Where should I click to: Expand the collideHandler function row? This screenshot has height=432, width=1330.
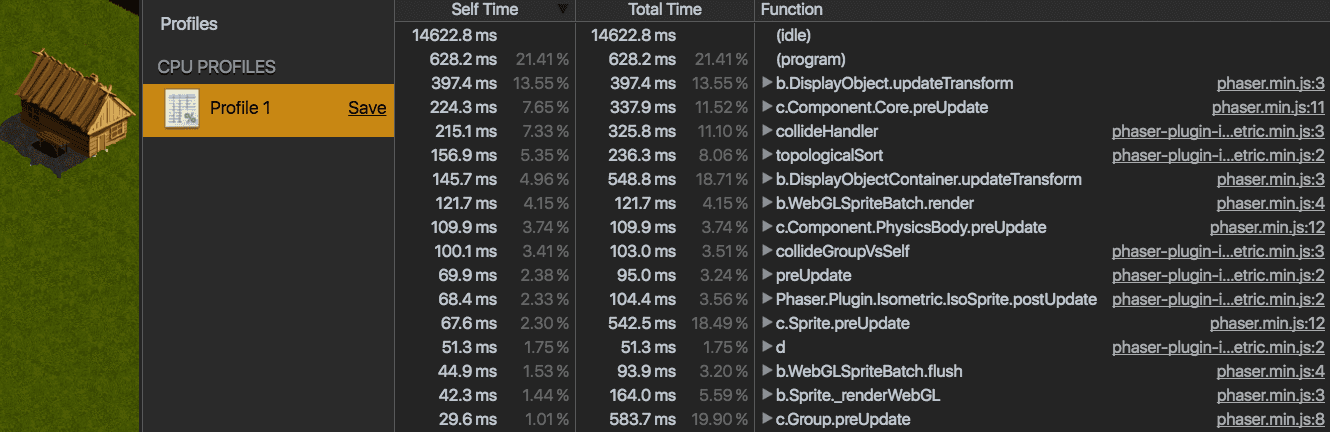coord(767,131)
